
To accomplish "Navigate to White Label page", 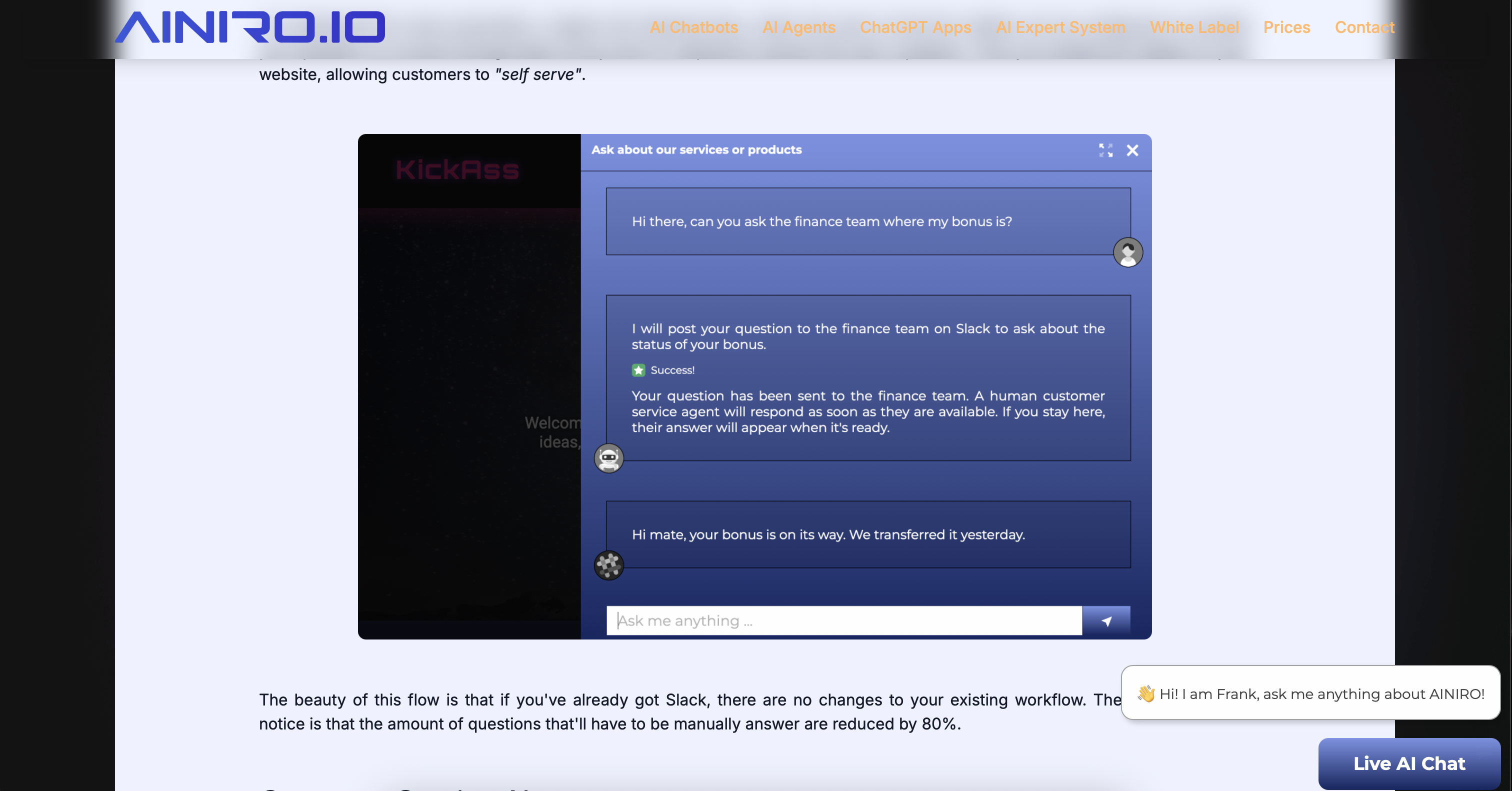I will pos(1194,27).
